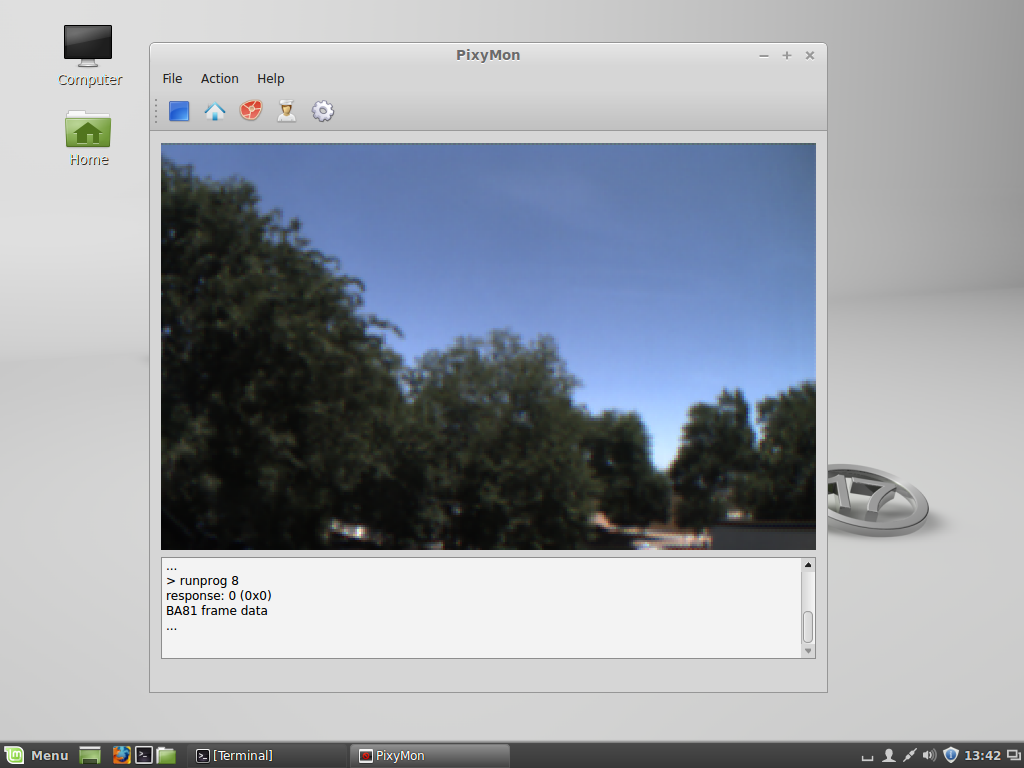Screen dimensions: 1024x768
Task: Click the volume speaker tray icon
Action: pos(930,755)
